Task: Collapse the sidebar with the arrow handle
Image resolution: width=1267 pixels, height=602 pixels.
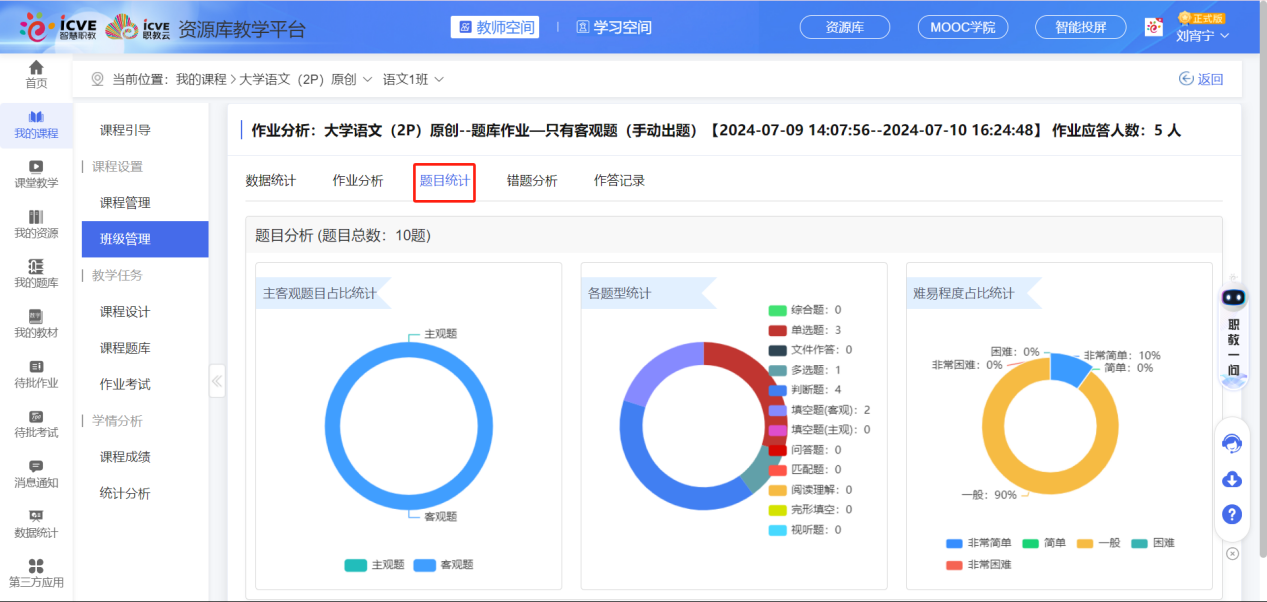Action: (x=216, y=380)
